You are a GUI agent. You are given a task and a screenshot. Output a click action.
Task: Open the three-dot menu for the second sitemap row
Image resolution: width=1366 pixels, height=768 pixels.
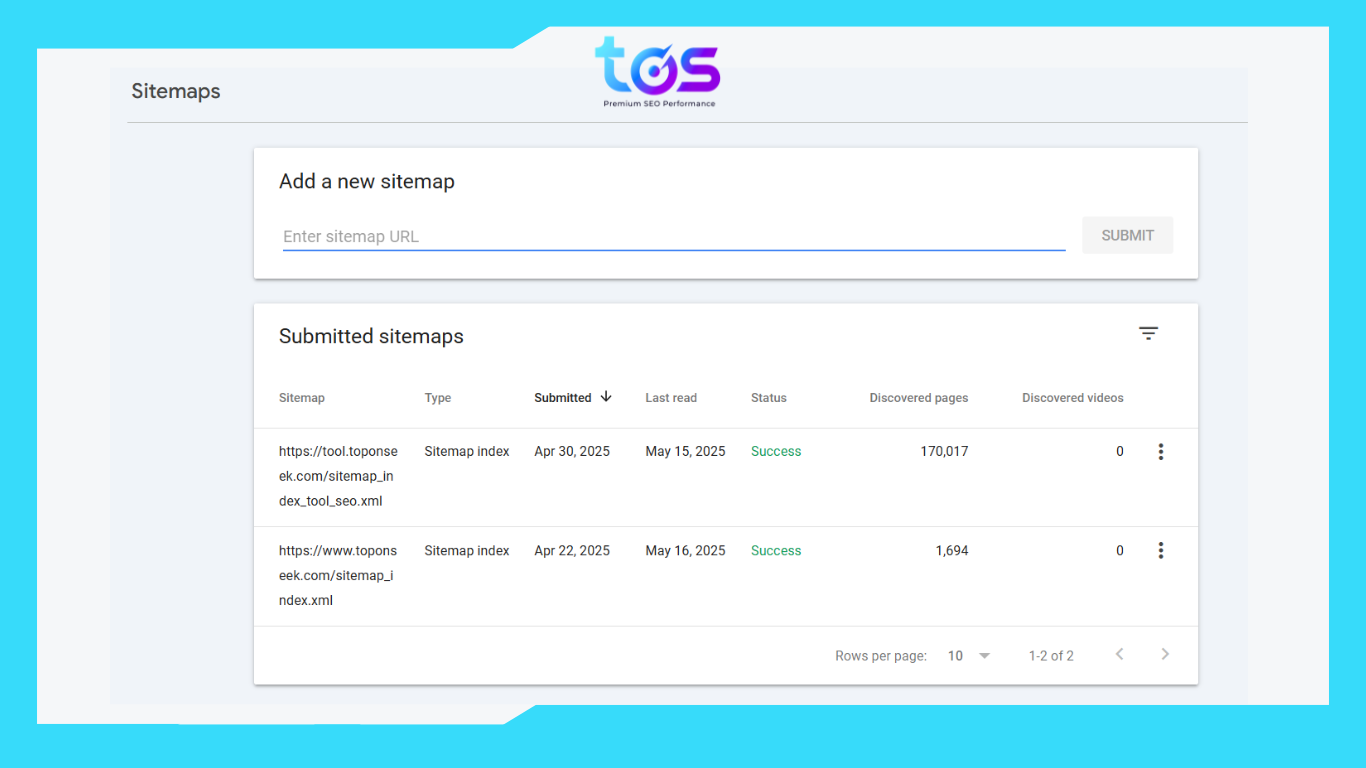pos(1160,550)
